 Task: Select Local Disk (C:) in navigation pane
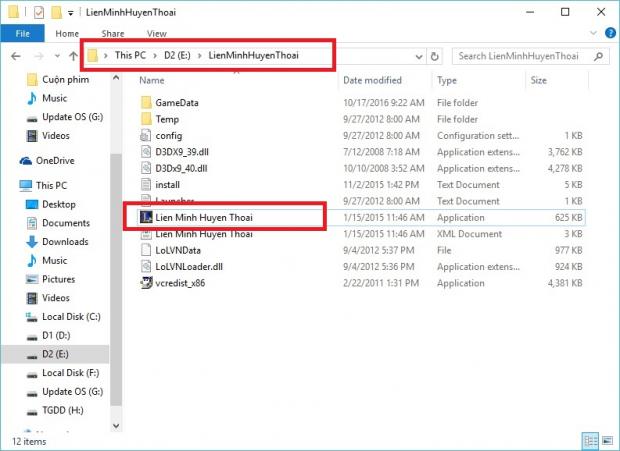[71, 317]
